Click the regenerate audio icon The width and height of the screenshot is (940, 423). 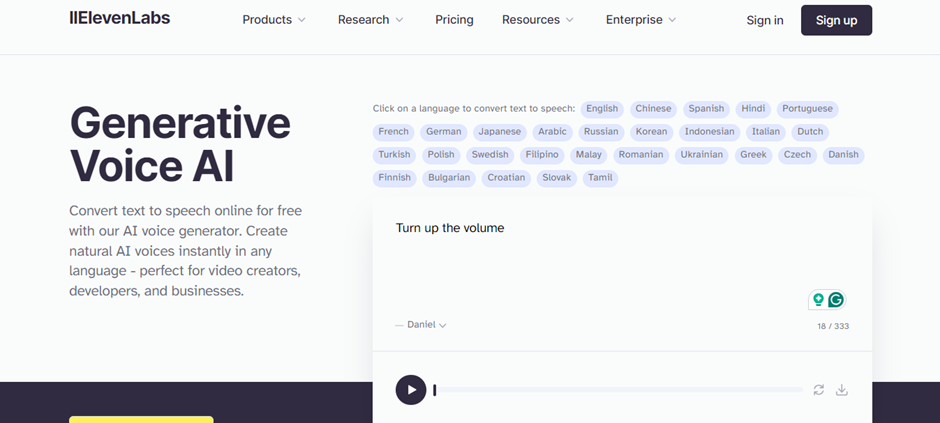point(818,390)
